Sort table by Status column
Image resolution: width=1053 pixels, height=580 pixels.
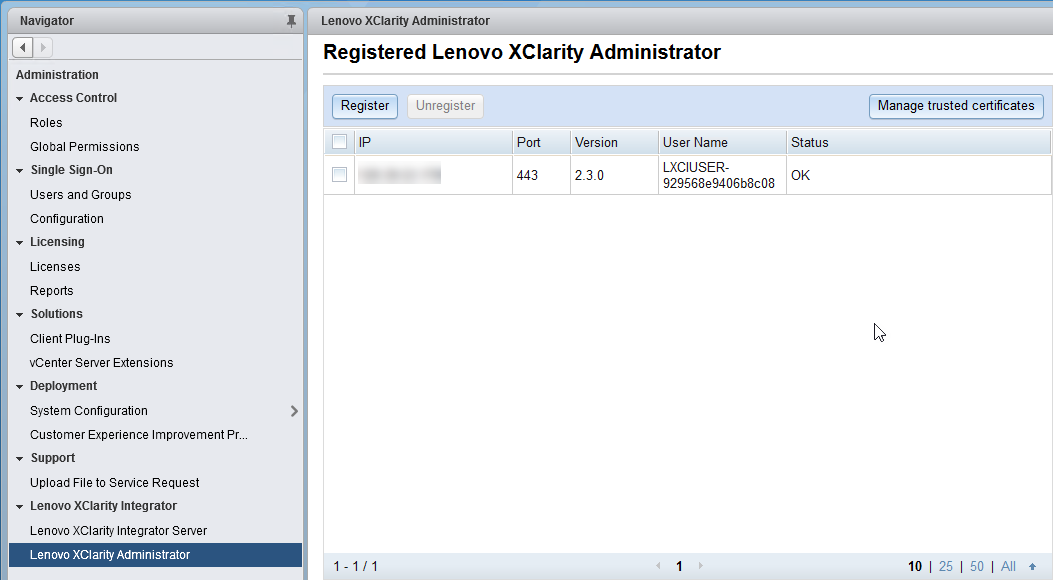pyautogui.click(x=810, y=143)
